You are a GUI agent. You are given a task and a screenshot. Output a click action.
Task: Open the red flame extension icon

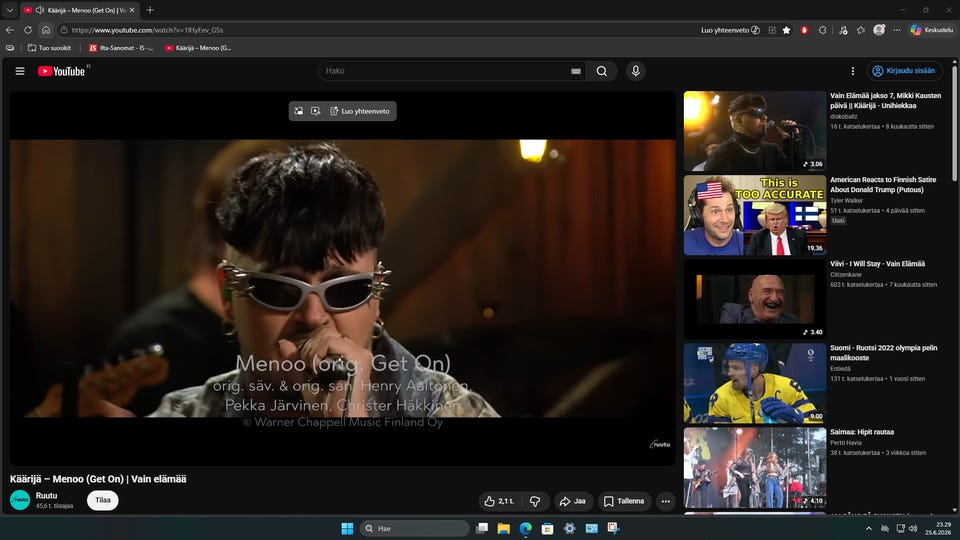(804, 29)
